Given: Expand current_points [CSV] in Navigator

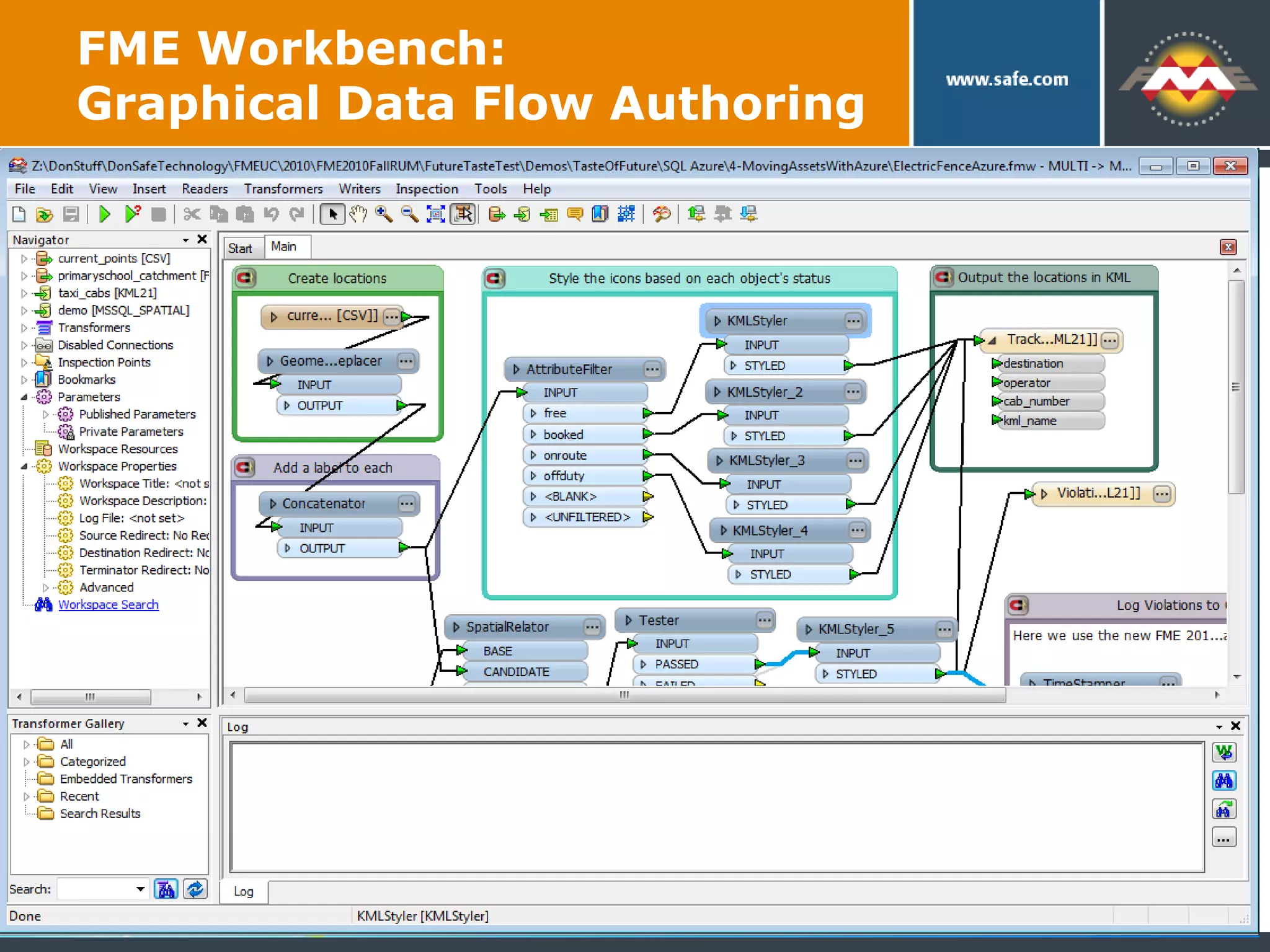Looking at the screenshot, I should [24, 258].
